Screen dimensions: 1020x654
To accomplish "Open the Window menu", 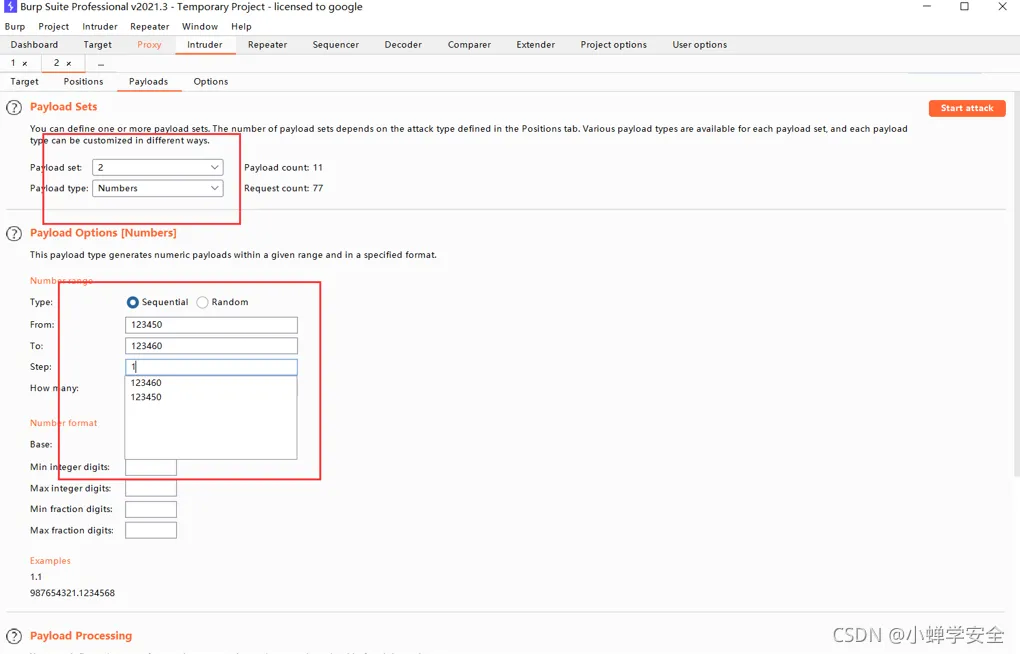I will 200,27.
